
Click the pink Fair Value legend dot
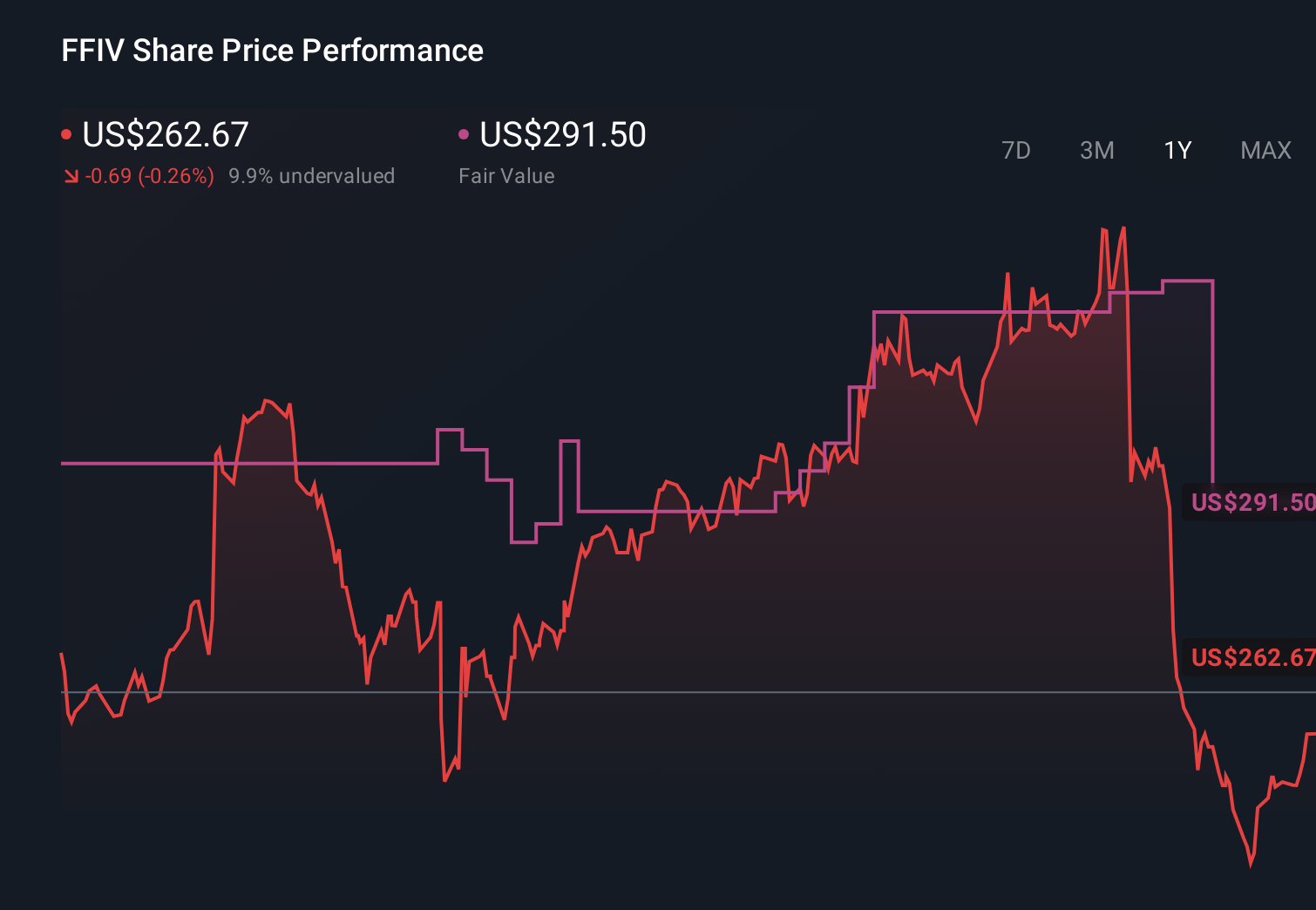click(x=465, y=132)
